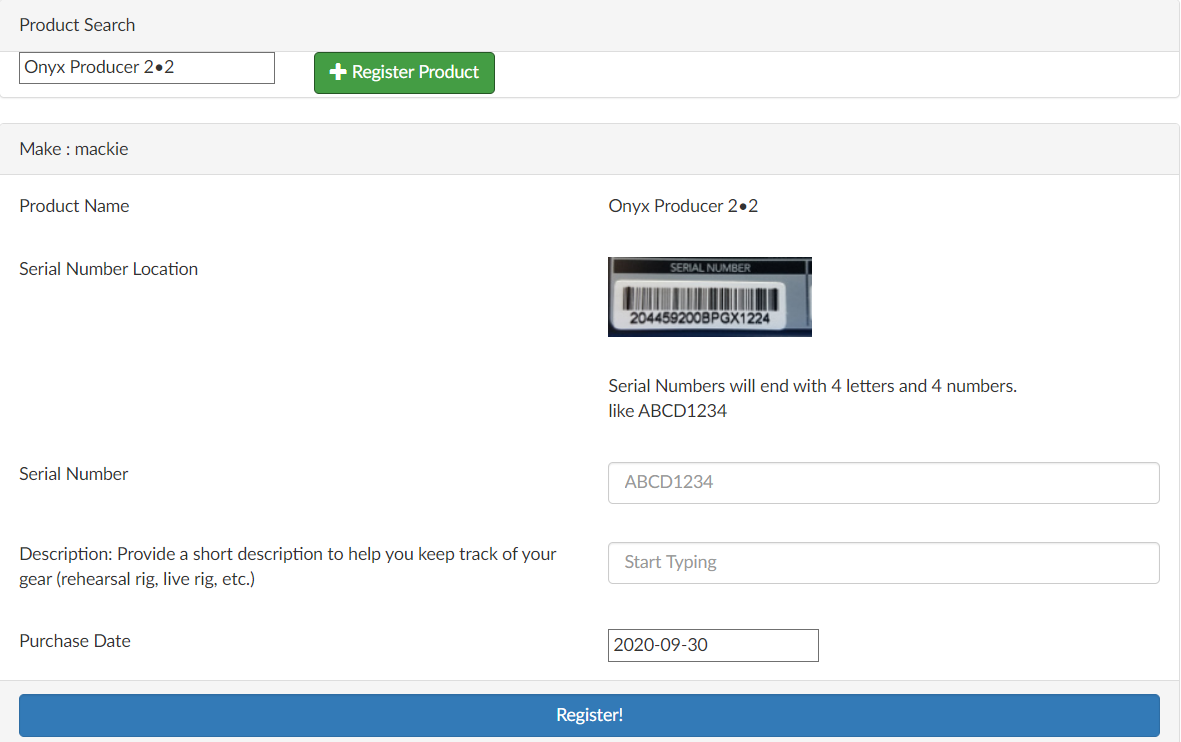This screenshot has width=1181, height=742.
Task: Click the 'like ABCD1234' example text
Action: [x=667, y=411]
